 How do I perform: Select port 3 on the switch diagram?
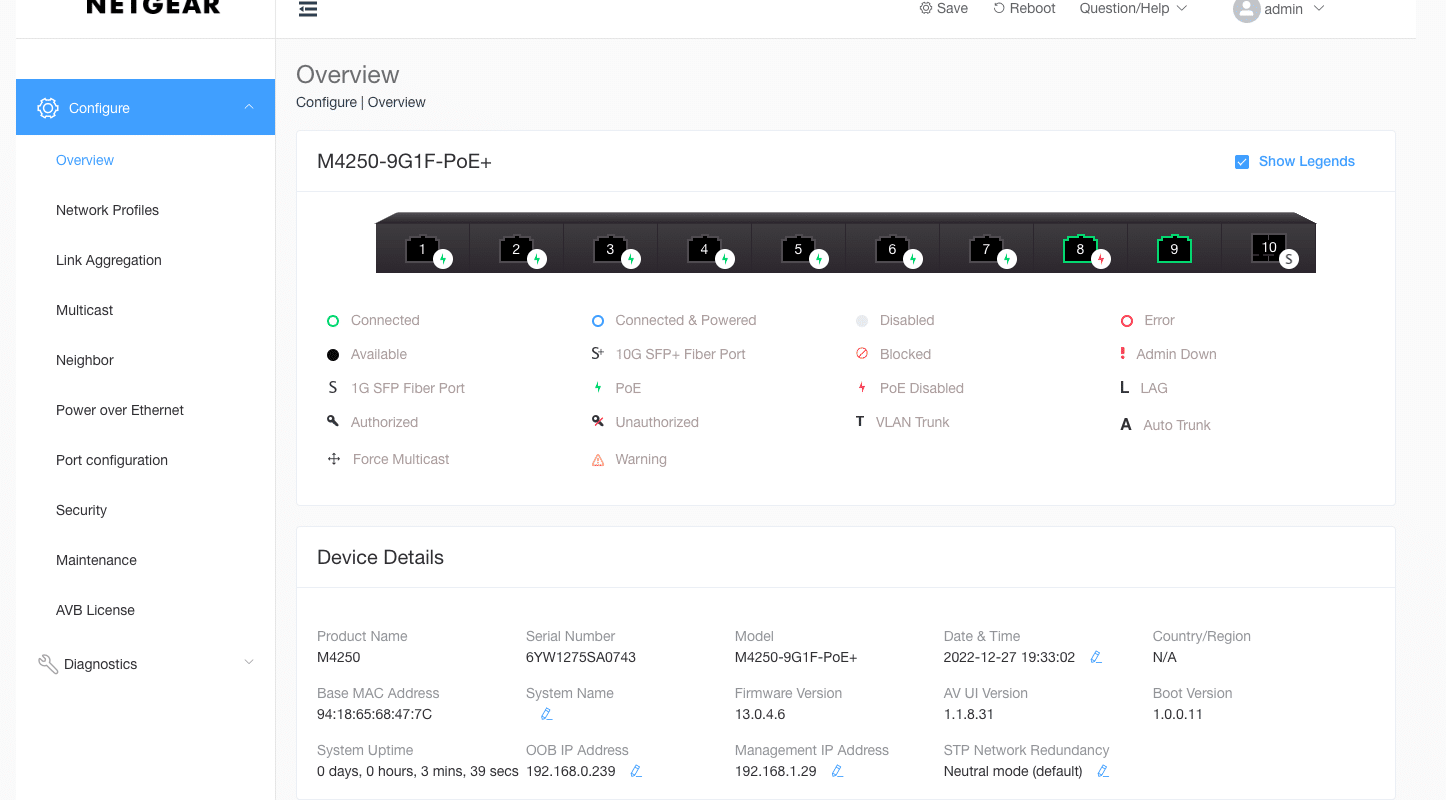click(x=610, y=249)
